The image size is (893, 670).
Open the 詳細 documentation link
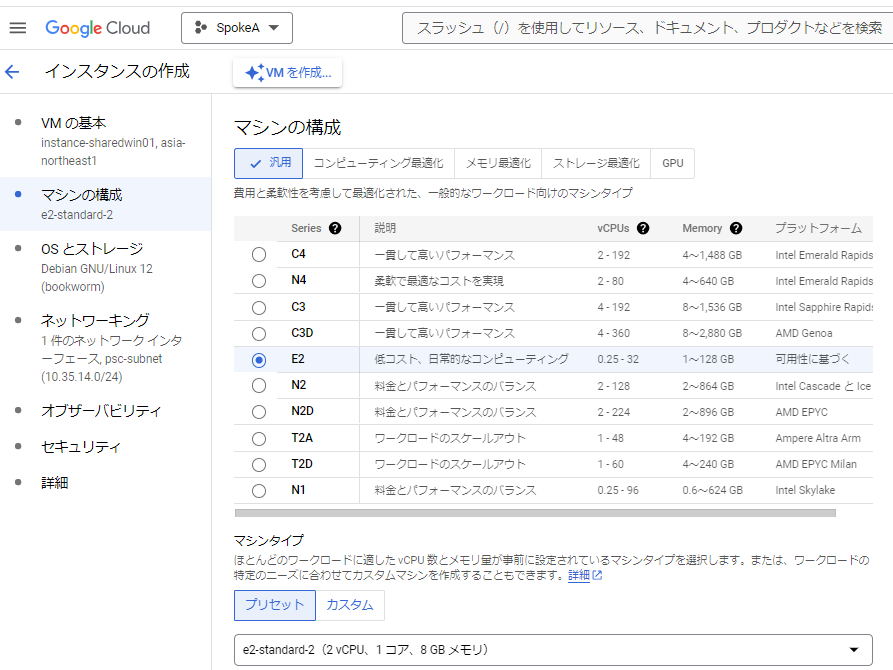[x=579, y=576]
